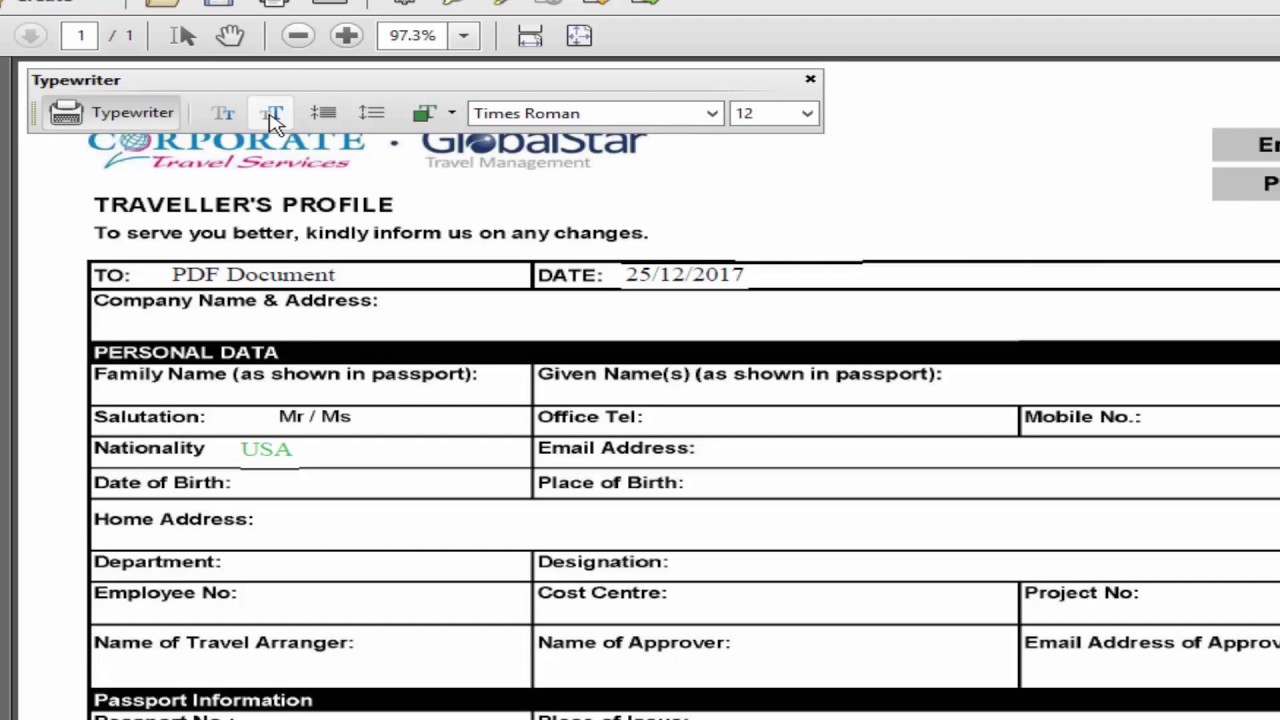Select the typed date 25/12/2017
The width and height of the screenshot is (1280, 720).
click(684, 274)
